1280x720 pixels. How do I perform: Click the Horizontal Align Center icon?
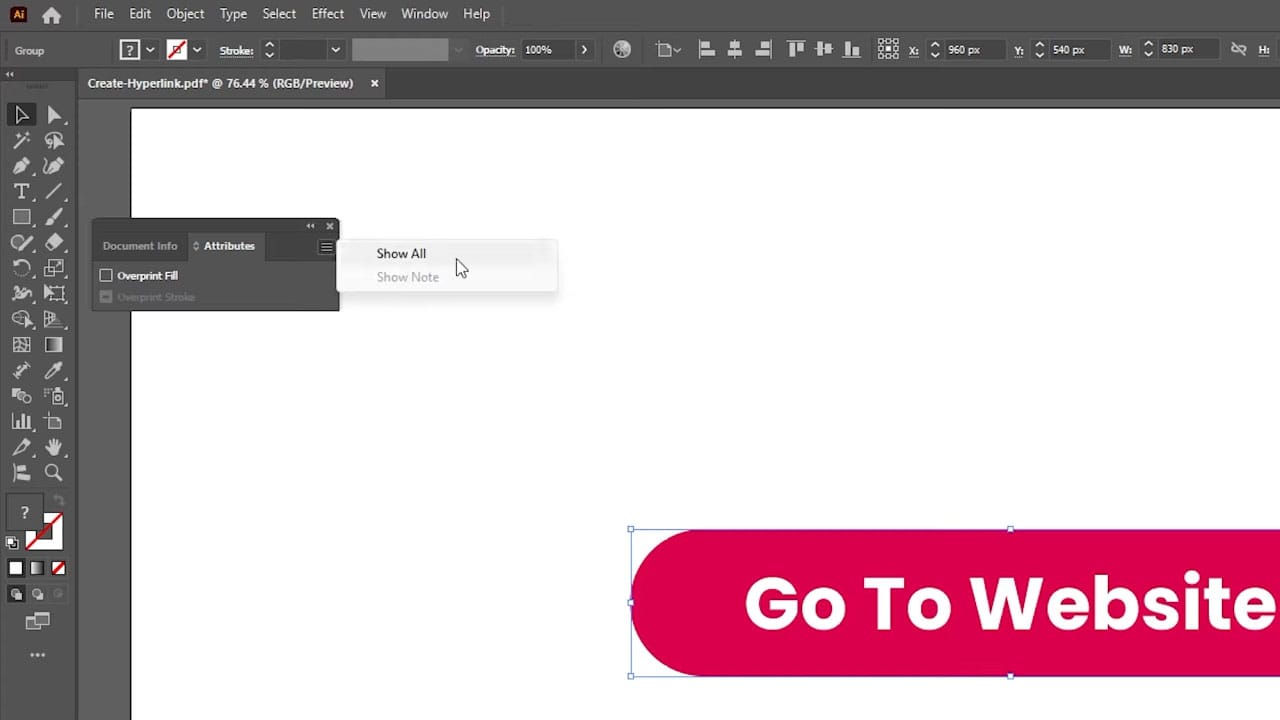click(734, 49)
